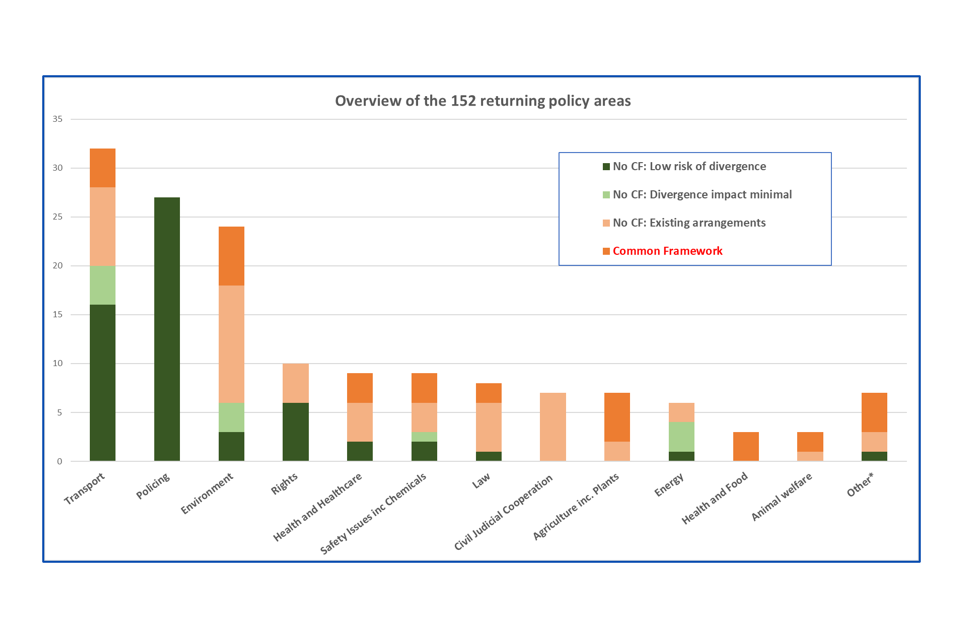Click the light green Divergence impact minimal swatch
The width and height of the screenshot is (960, 640).
[606, 195]
